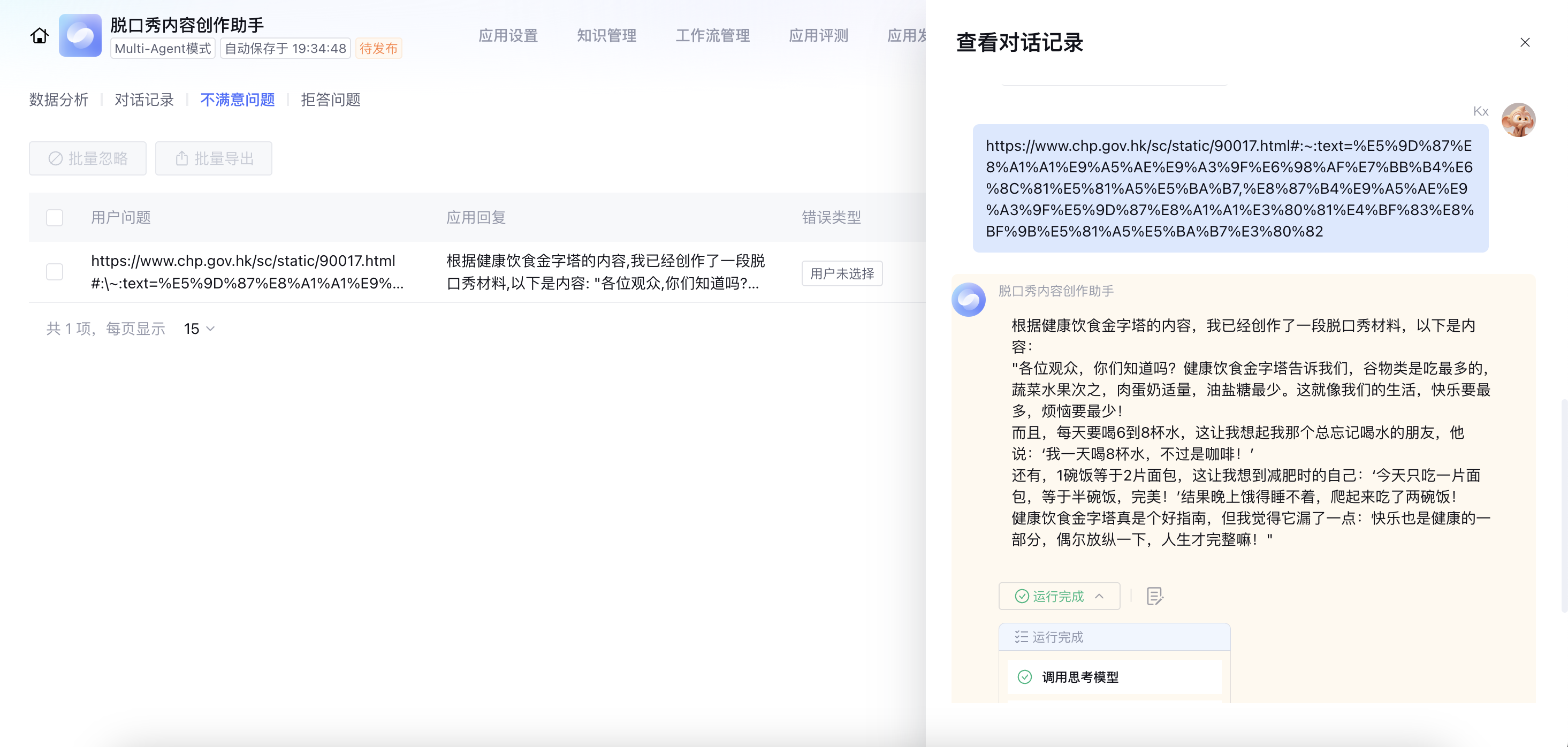Click the 用户未选择 error type tag

[841, 273]
